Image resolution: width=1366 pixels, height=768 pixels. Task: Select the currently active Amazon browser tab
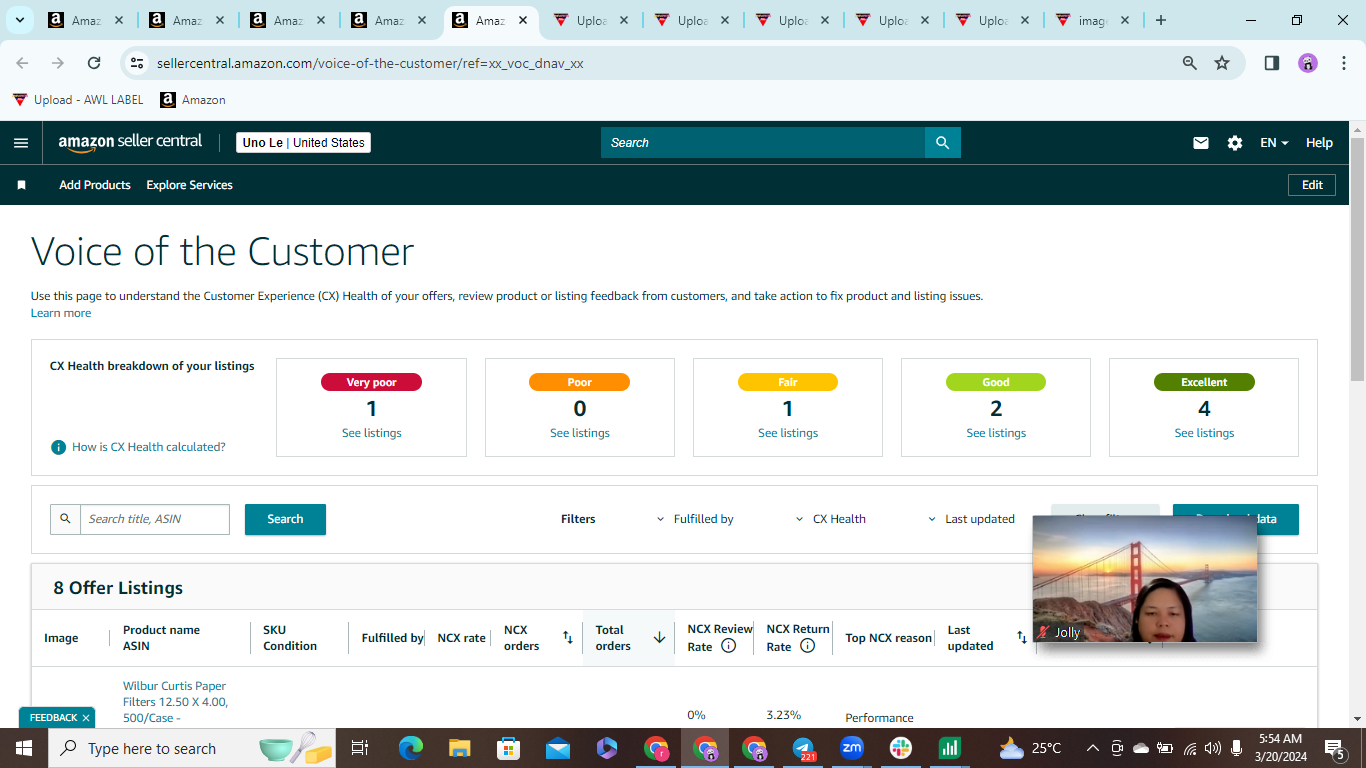click(x=489, y=20)
